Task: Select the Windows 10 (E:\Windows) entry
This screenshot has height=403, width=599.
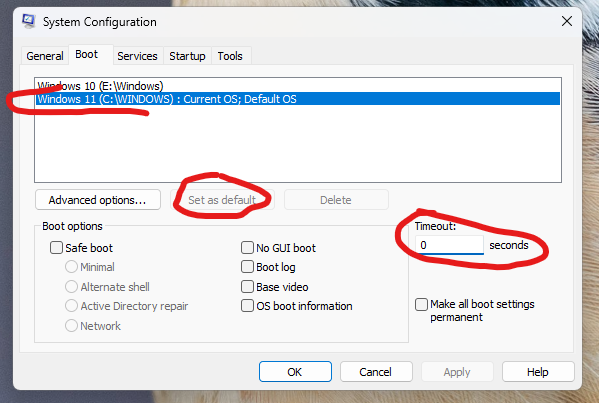Action: tap(298, 86)
